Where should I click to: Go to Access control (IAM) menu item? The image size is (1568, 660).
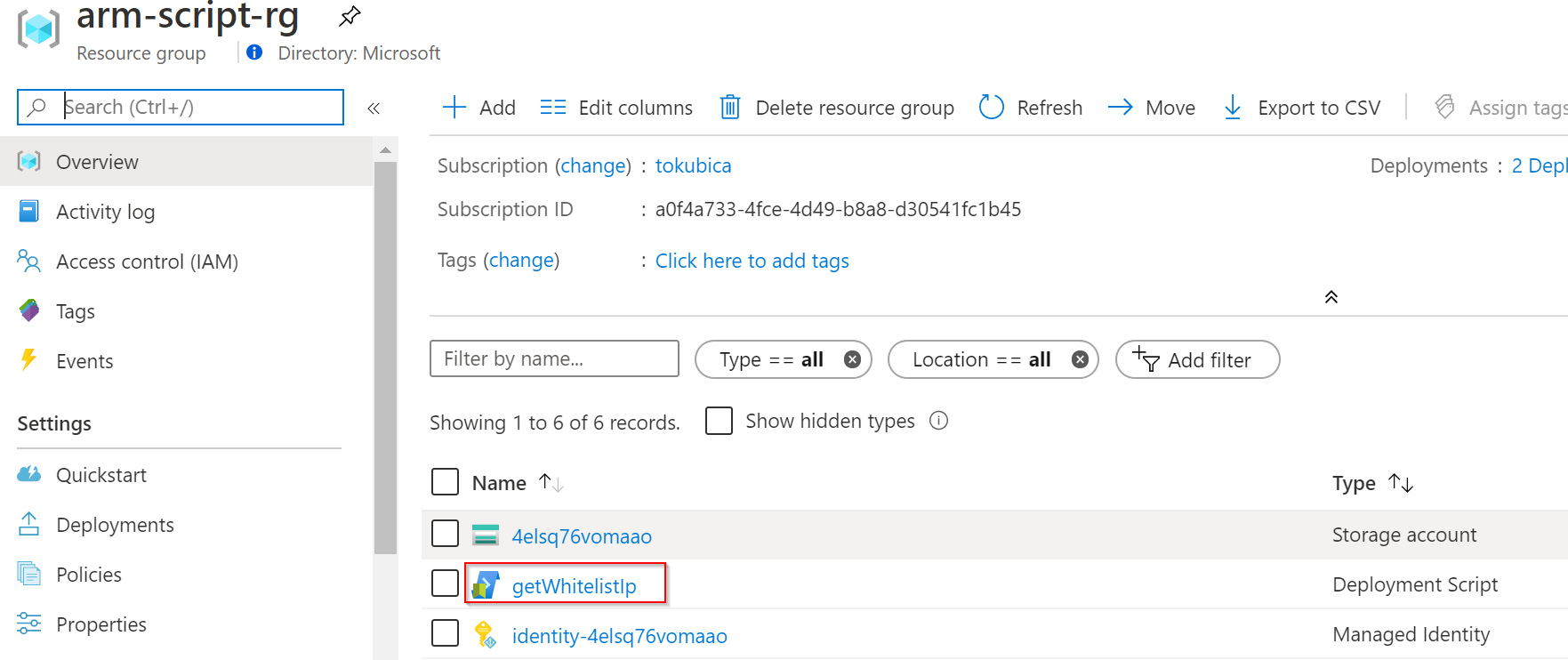[147, 262]
